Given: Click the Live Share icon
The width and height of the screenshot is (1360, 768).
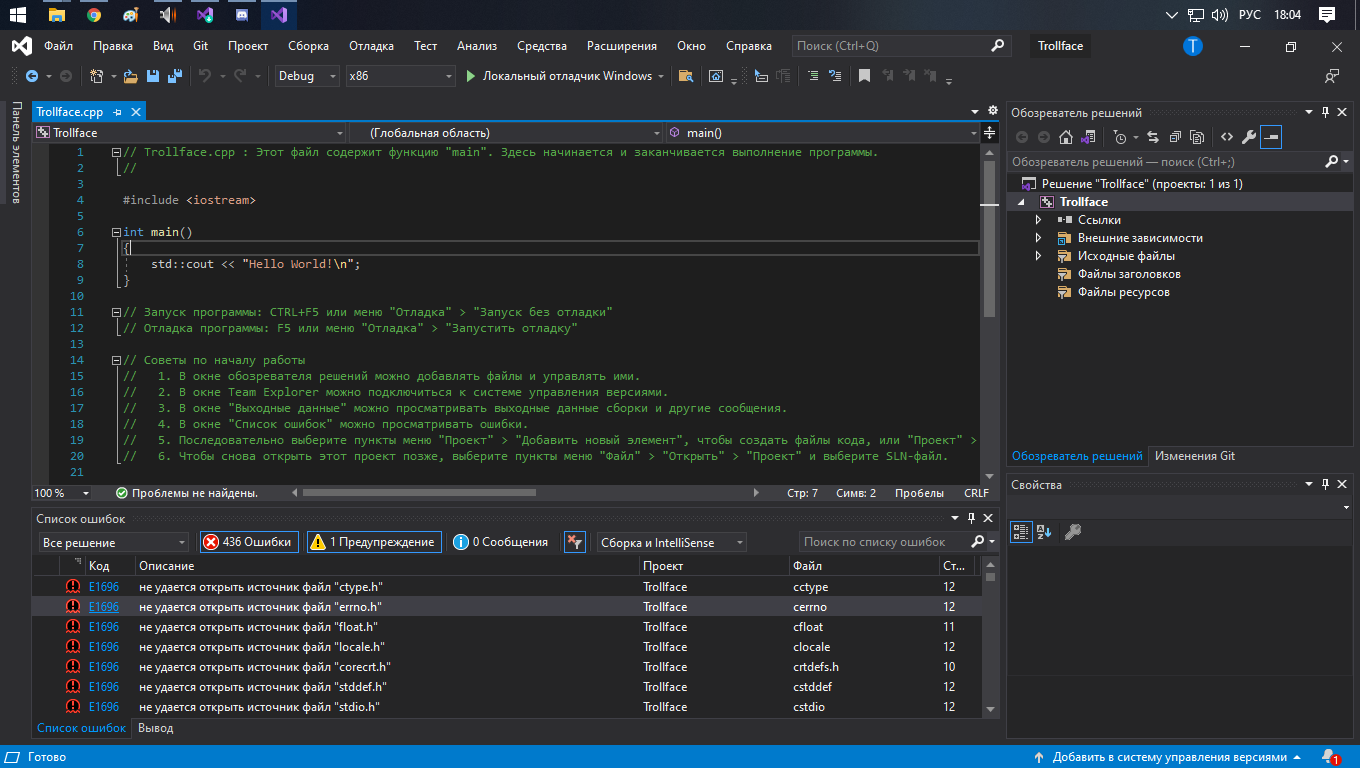Looking at the screenshot, I should point(1332,76).
